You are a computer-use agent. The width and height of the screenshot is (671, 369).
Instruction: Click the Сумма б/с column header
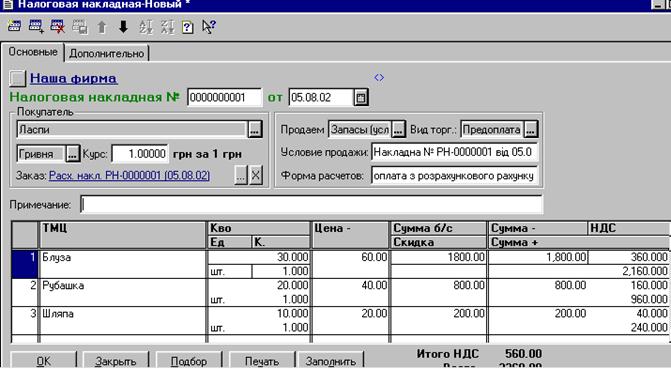[439, 228]
